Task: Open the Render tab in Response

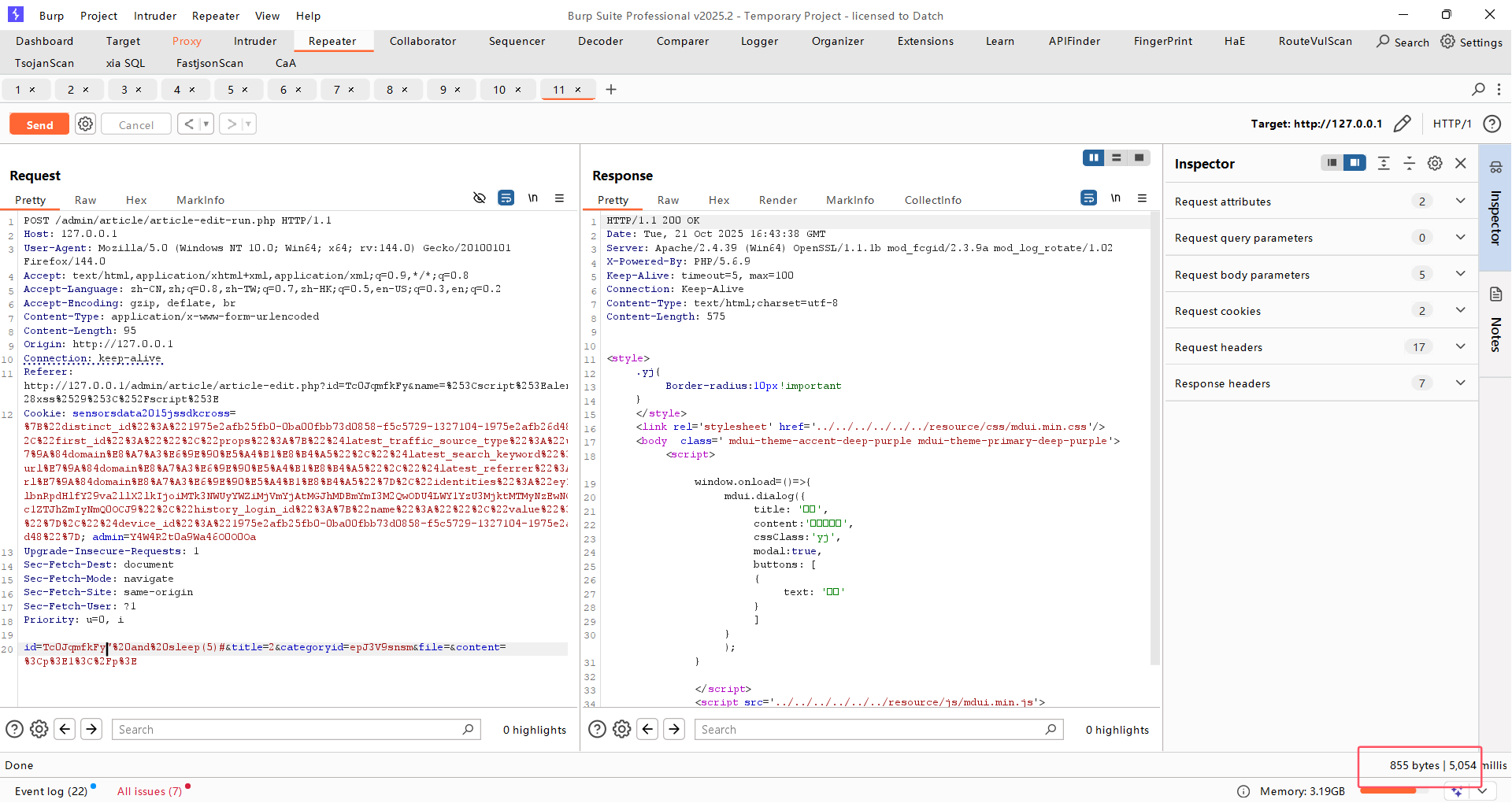Action: click(x=777, y=200)
